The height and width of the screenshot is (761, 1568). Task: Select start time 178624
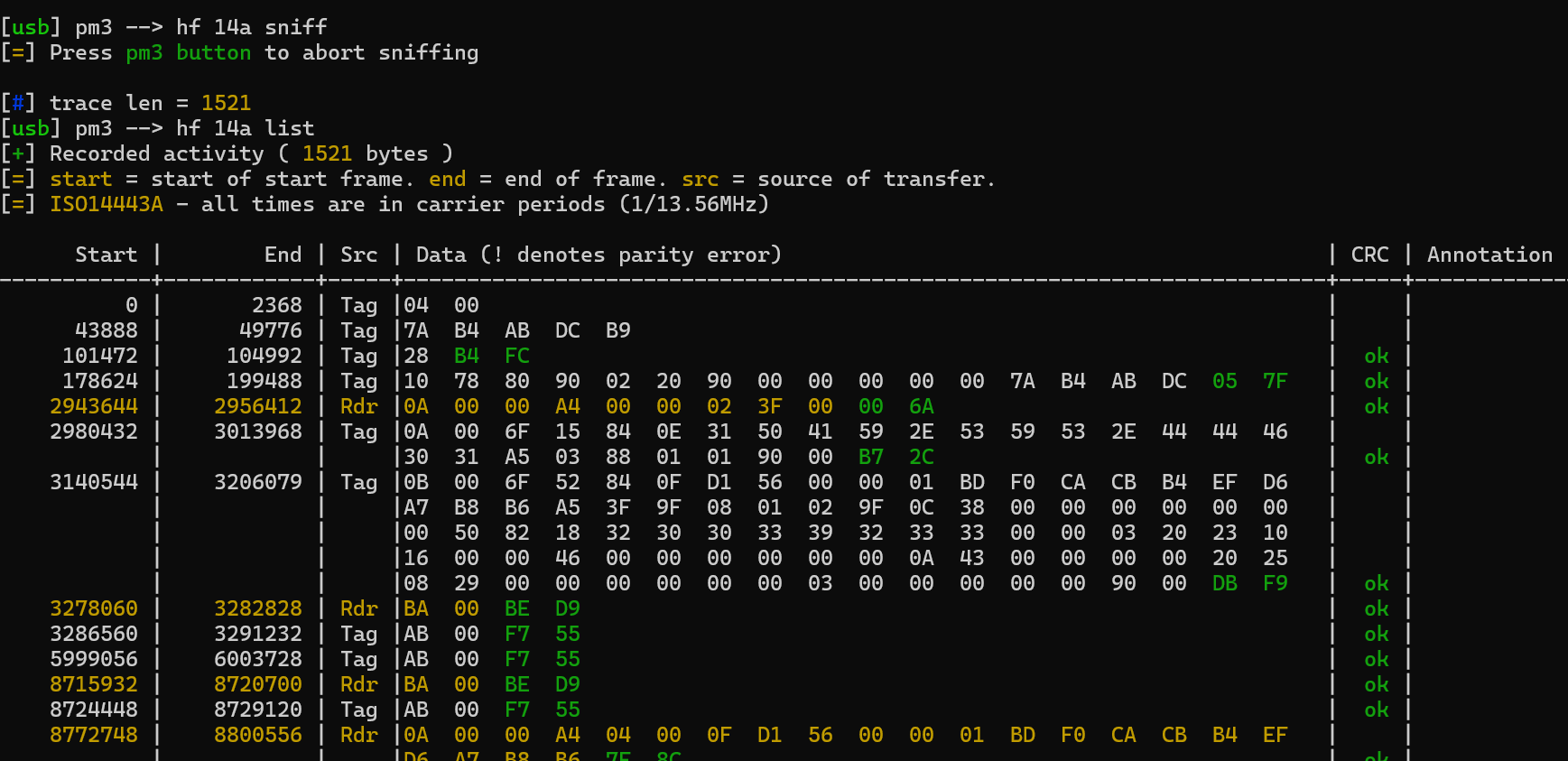click(x=100, y=381)
